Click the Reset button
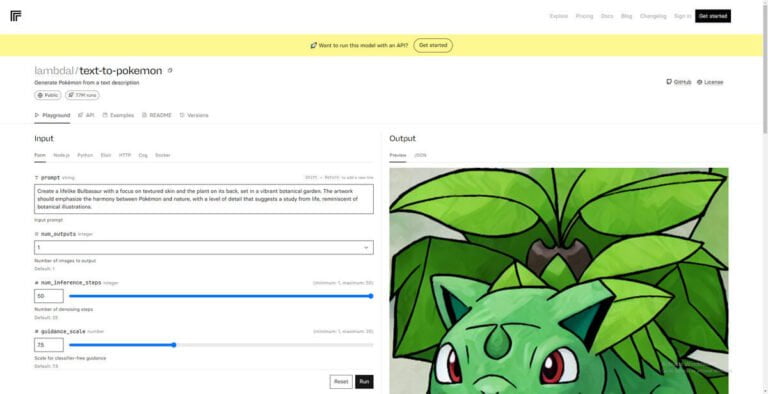 [x=341, y=382]
